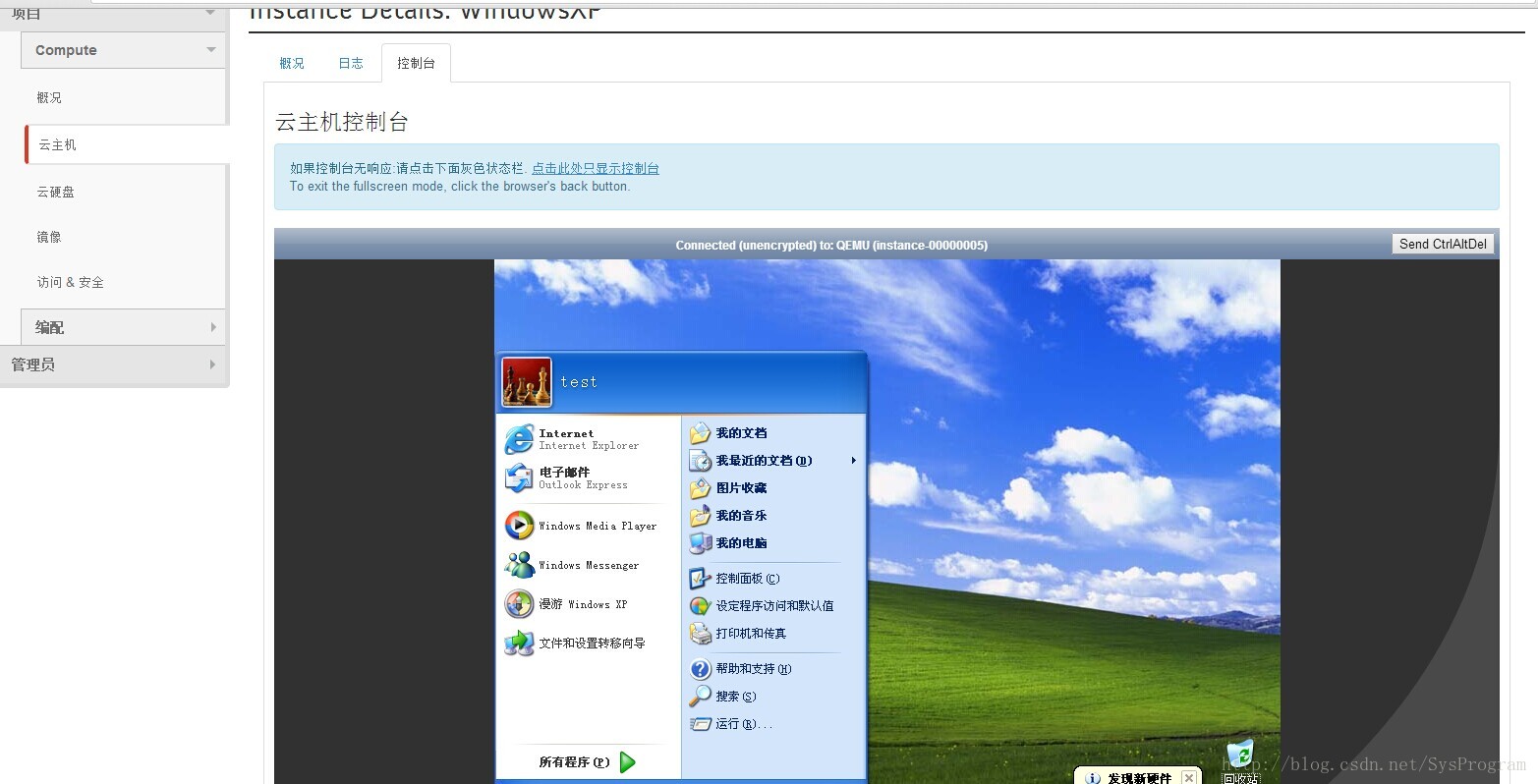The width and height of the screenshot is (1538, 784).
Task: Open My Computer icon
Action: 700,543
